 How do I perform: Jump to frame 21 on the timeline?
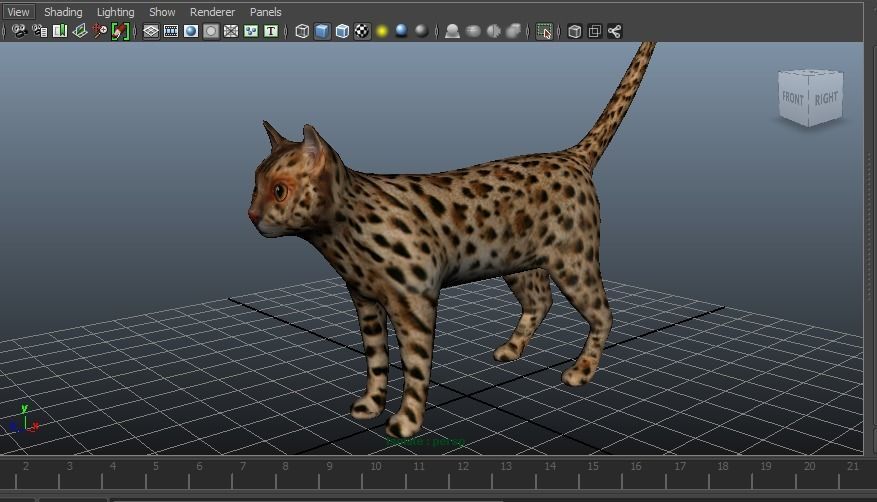[x=852, y=466]
